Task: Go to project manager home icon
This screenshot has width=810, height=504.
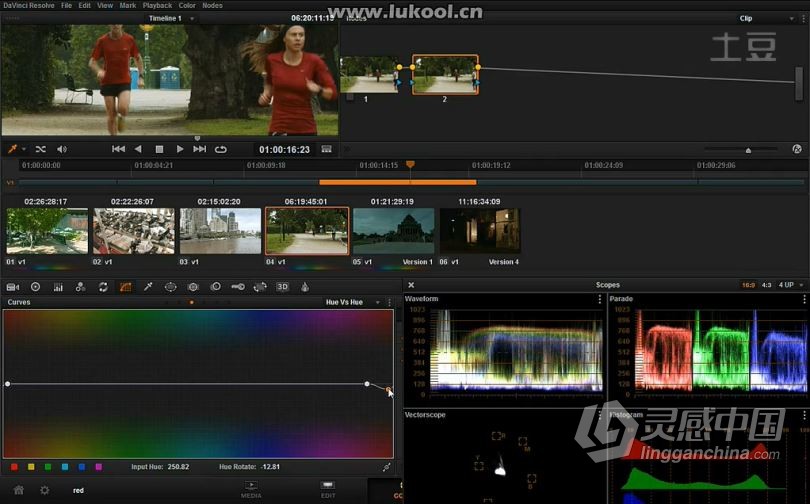Action: tap(19, 490)
